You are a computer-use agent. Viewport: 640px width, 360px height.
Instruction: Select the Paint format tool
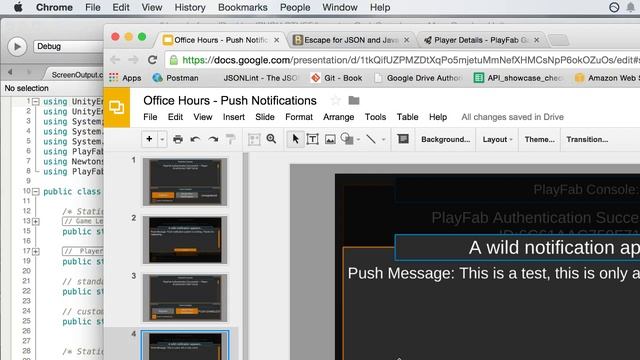pos(231,139)
